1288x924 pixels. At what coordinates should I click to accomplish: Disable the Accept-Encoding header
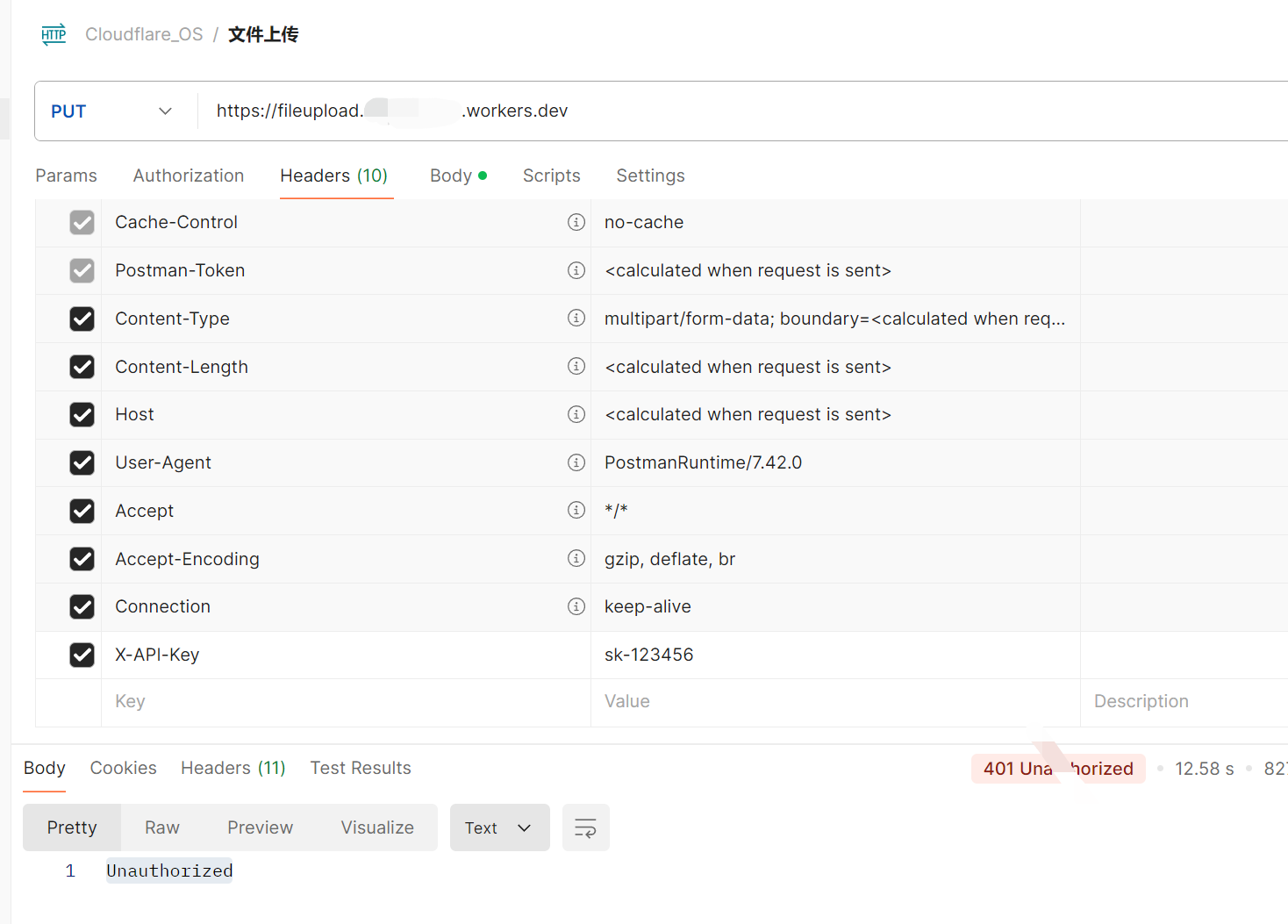coord(82,559)
